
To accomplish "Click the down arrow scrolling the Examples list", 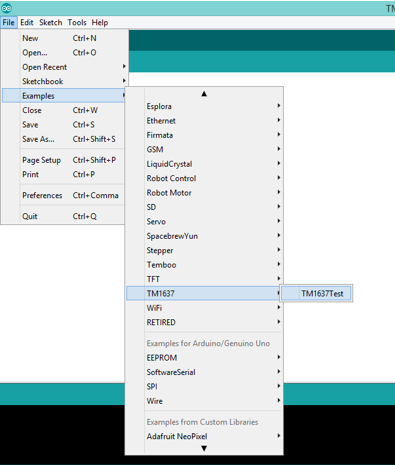I will (204, 448).
